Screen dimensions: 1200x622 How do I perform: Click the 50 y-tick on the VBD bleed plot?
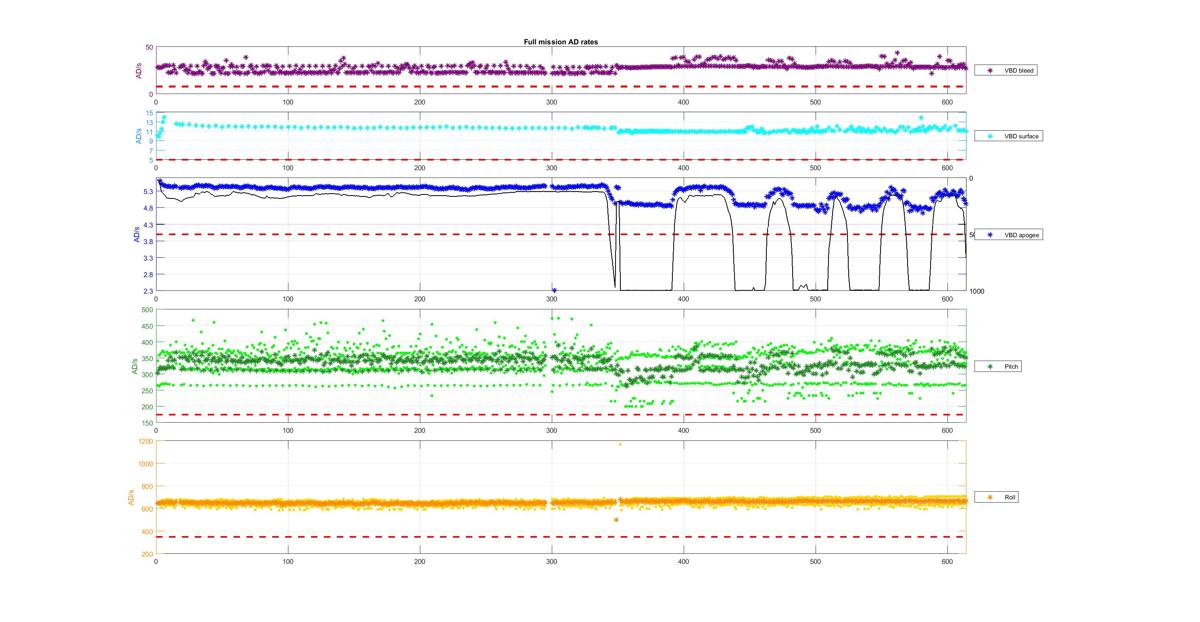coord(148,48)
